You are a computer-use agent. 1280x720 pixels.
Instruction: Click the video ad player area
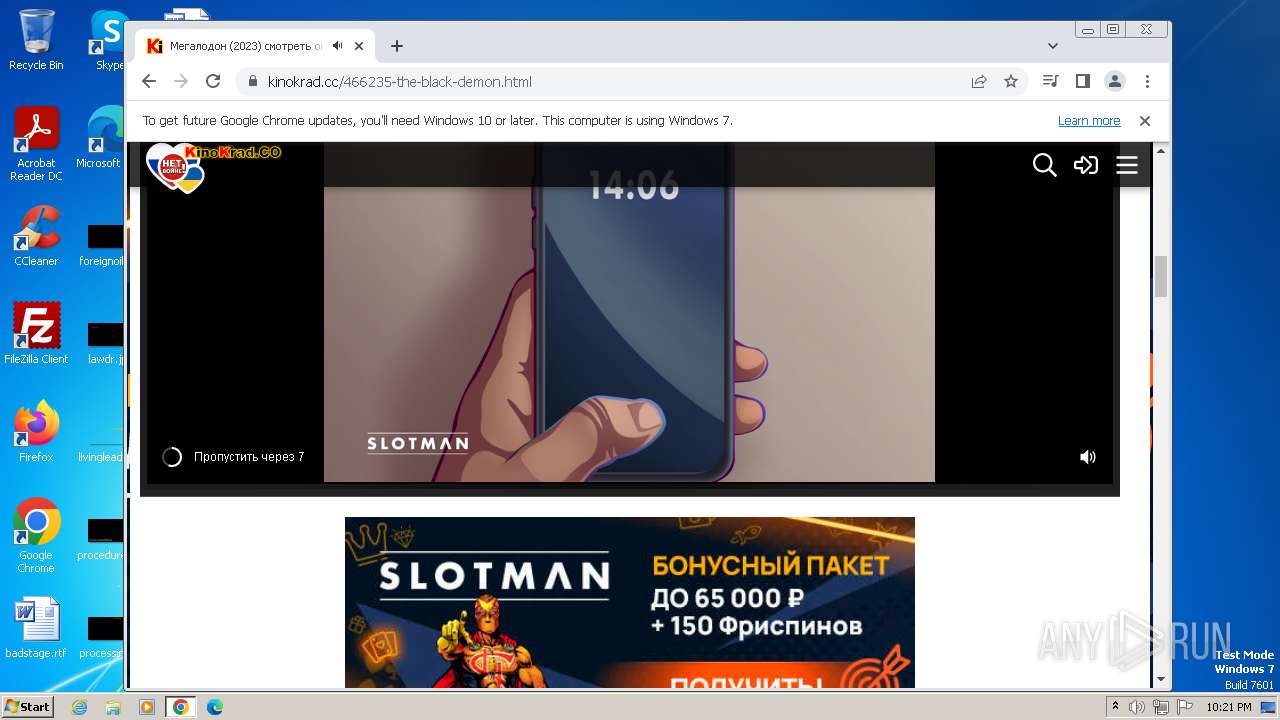pyautogui.click(x=629, y=312)
